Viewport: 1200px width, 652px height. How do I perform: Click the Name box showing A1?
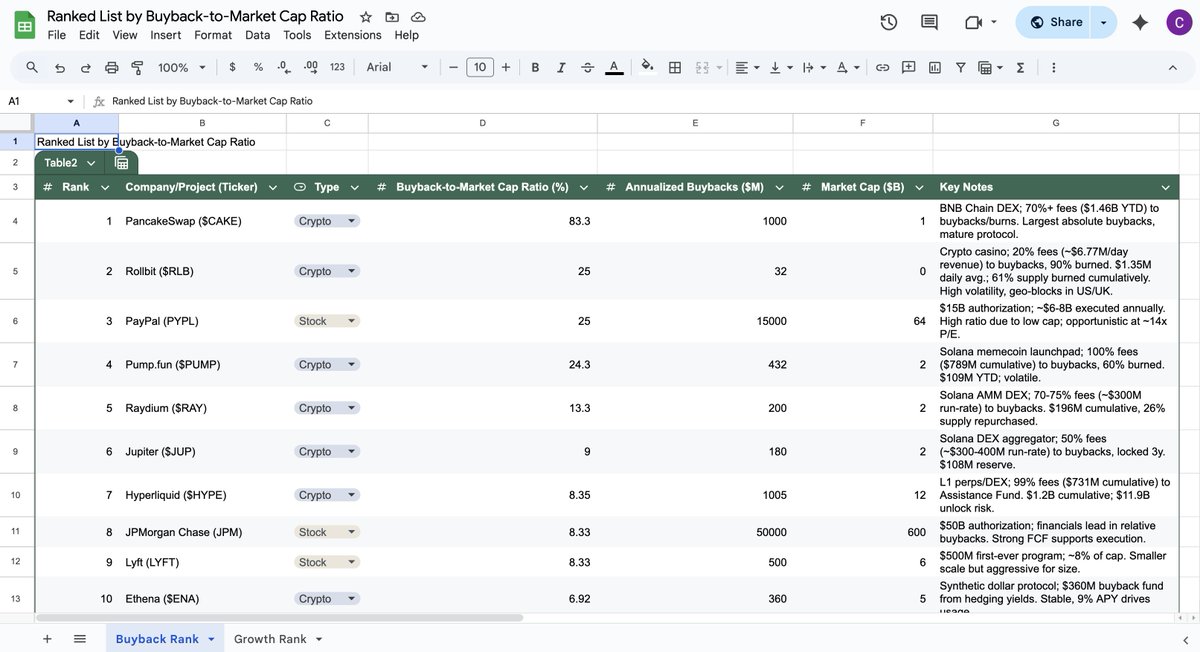coord(40,101)
